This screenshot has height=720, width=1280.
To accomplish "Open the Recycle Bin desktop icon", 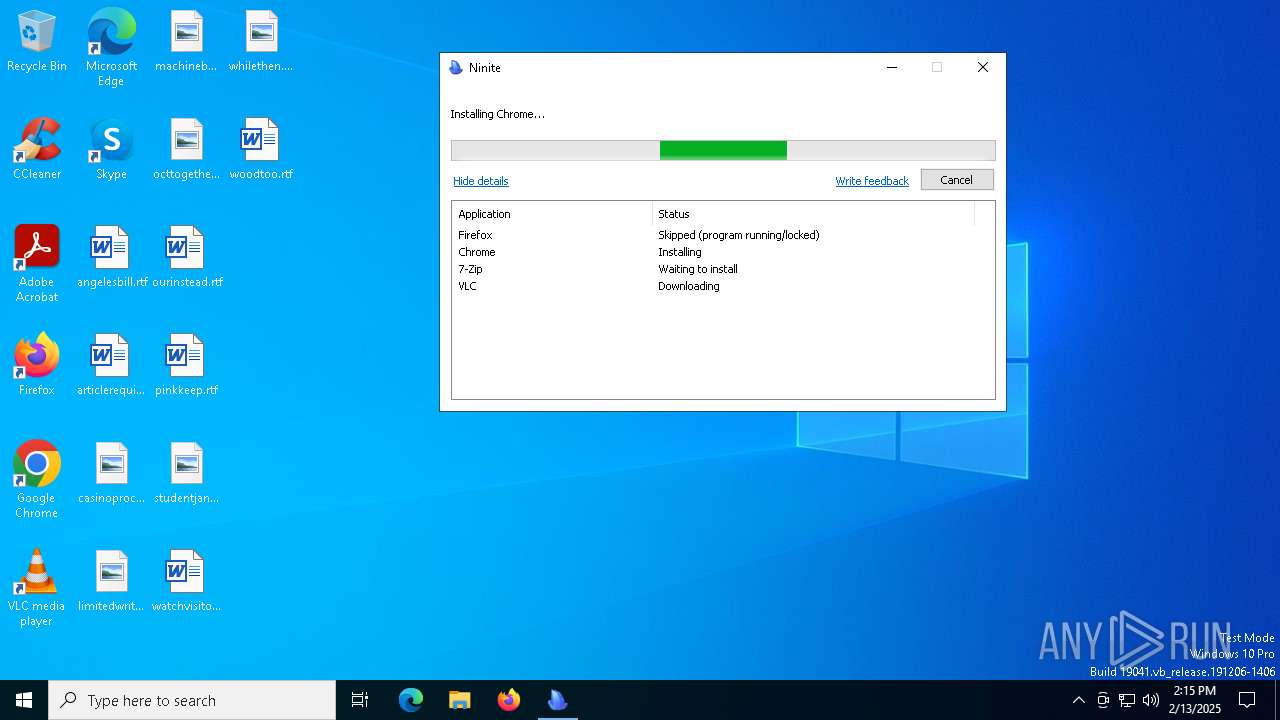I will click(37, 42).
